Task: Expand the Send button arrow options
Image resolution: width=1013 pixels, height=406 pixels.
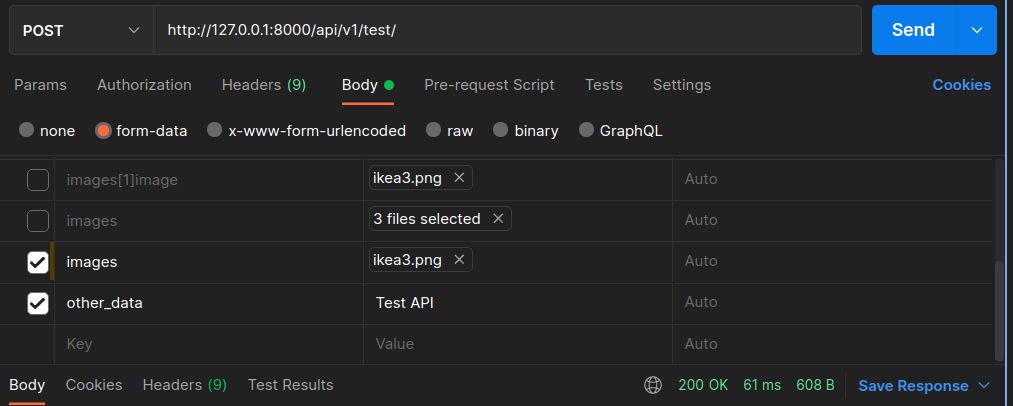Action: 977,30
